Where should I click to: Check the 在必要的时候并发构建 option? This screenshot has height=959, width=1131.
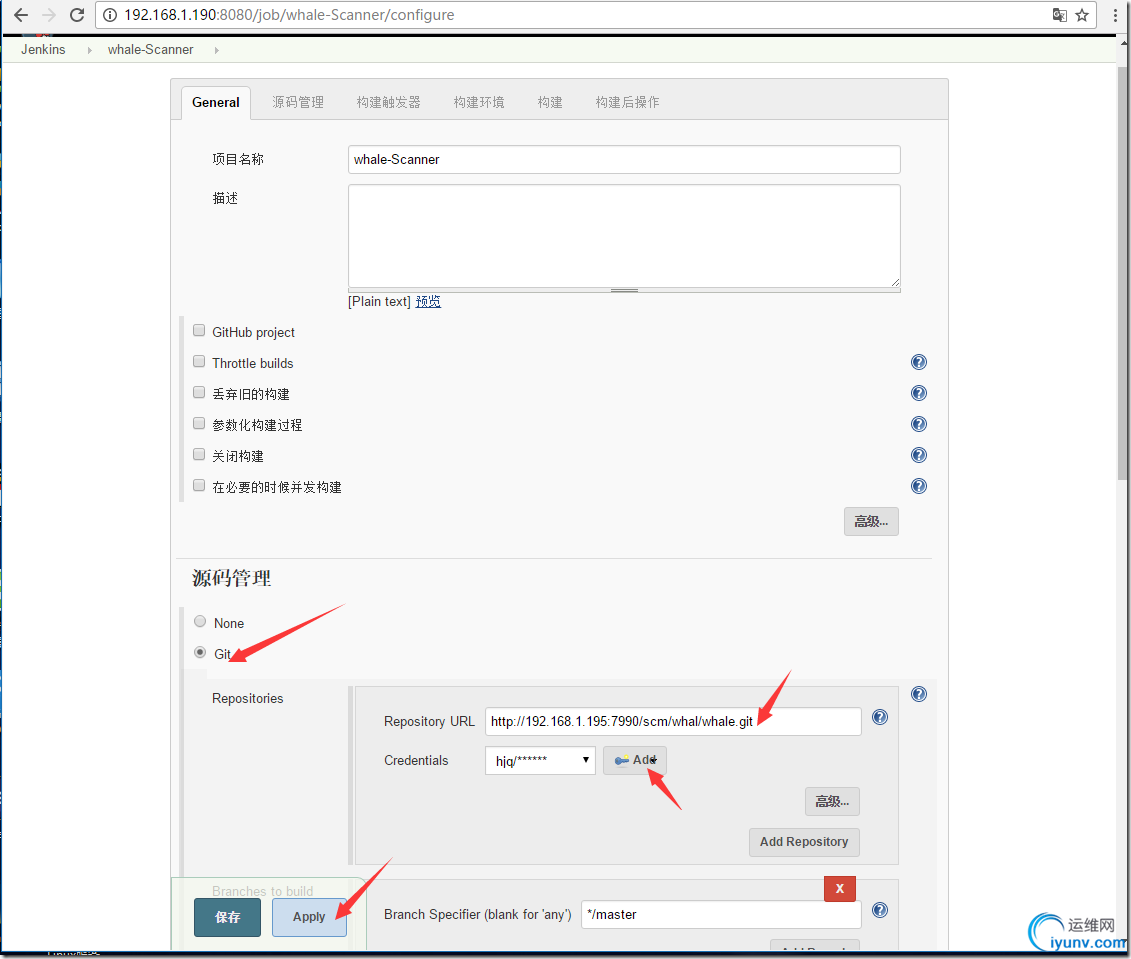coord(199,485)
